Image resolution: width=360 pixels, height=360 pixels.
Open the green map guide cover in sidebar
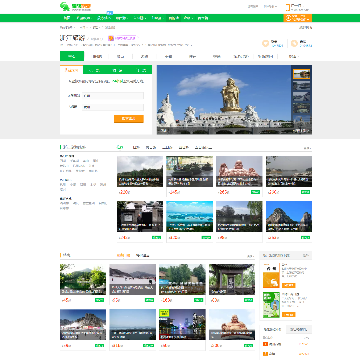[x=271, y=305]
